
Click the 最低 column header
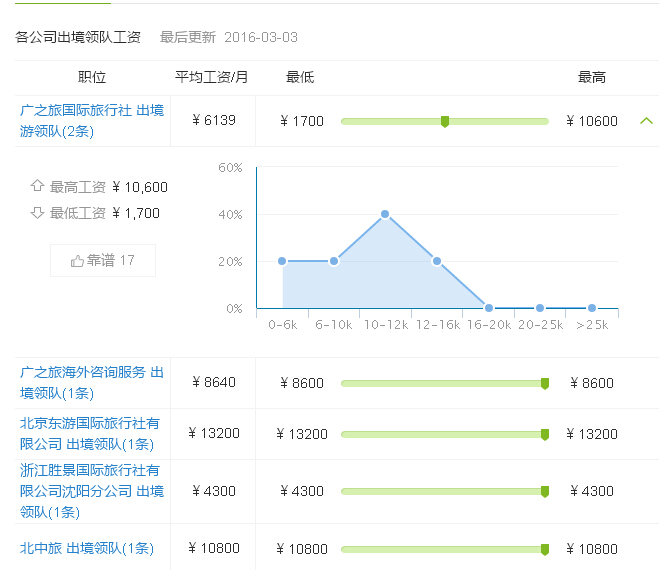300,77
